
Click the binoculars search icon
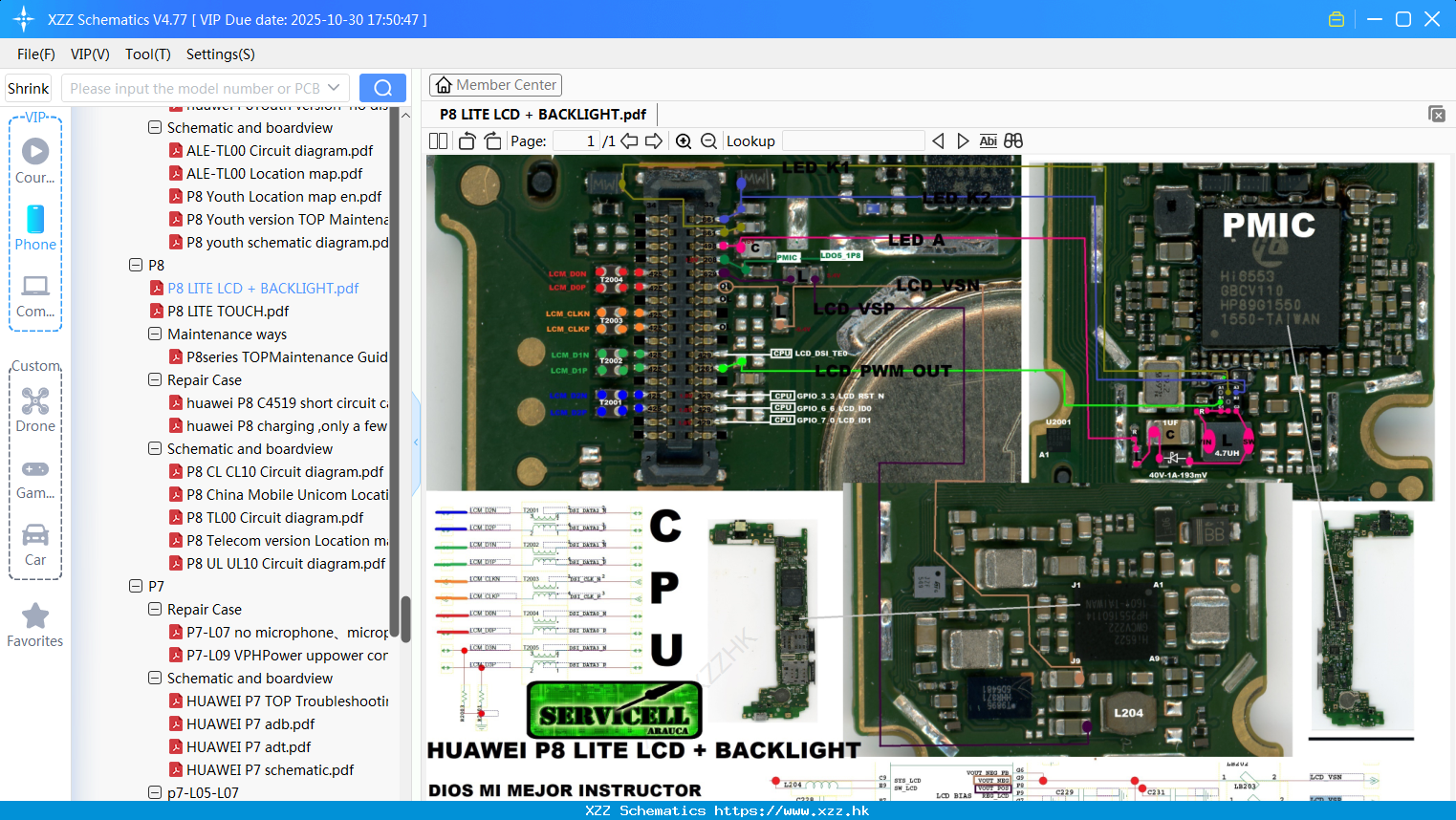(1013, 141)
